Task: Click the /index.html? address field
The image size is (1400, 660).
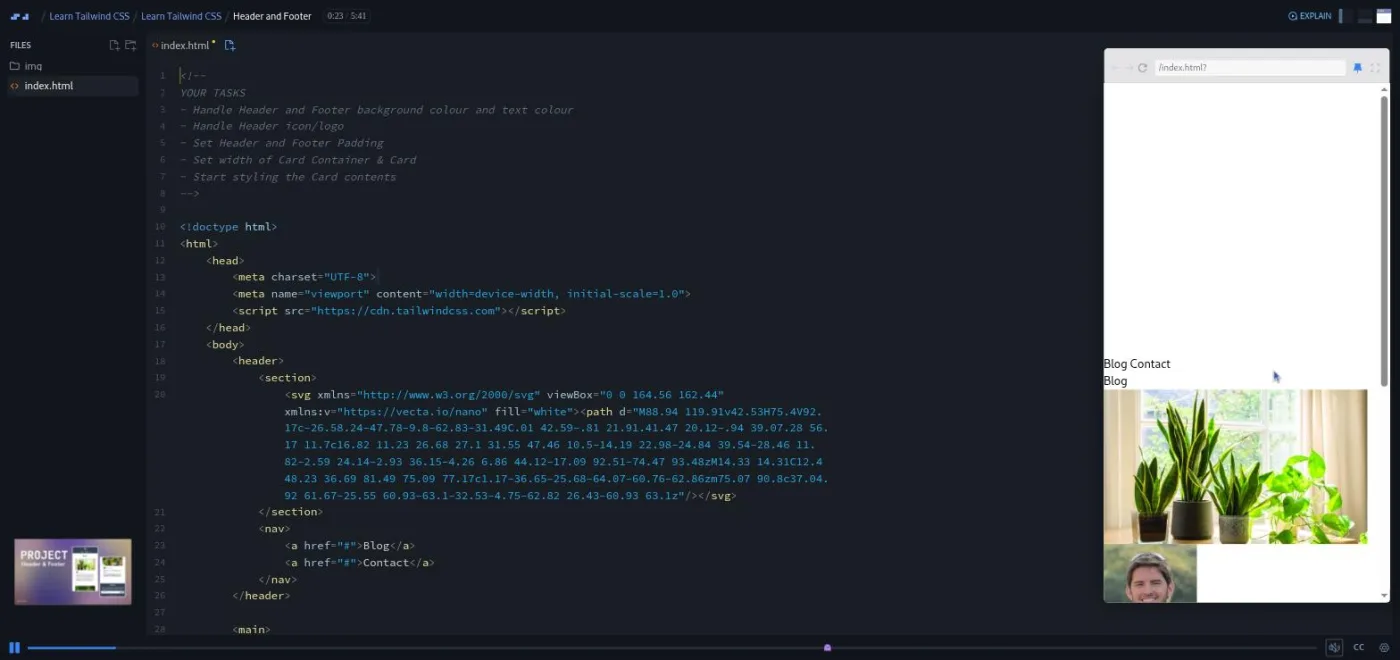Action: [x=1250, y=68]
